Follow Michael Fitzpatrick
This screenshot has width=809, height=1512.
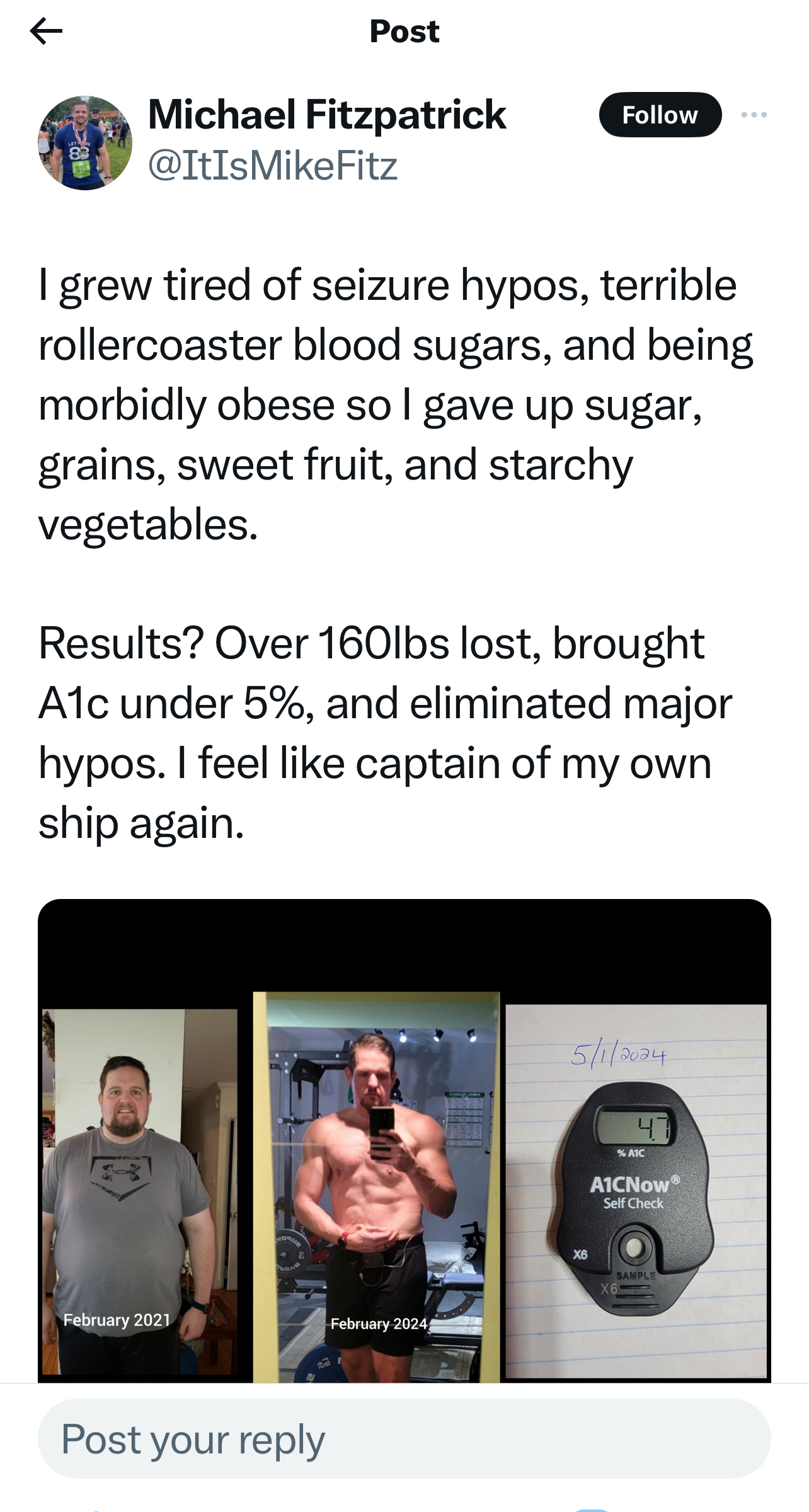pos(660,115)
